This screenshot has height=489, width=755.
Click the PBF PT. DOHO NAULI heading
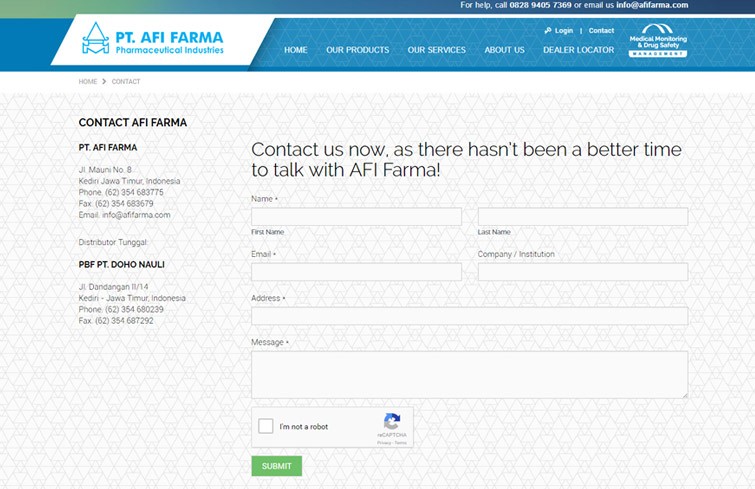tap(122, 265)
